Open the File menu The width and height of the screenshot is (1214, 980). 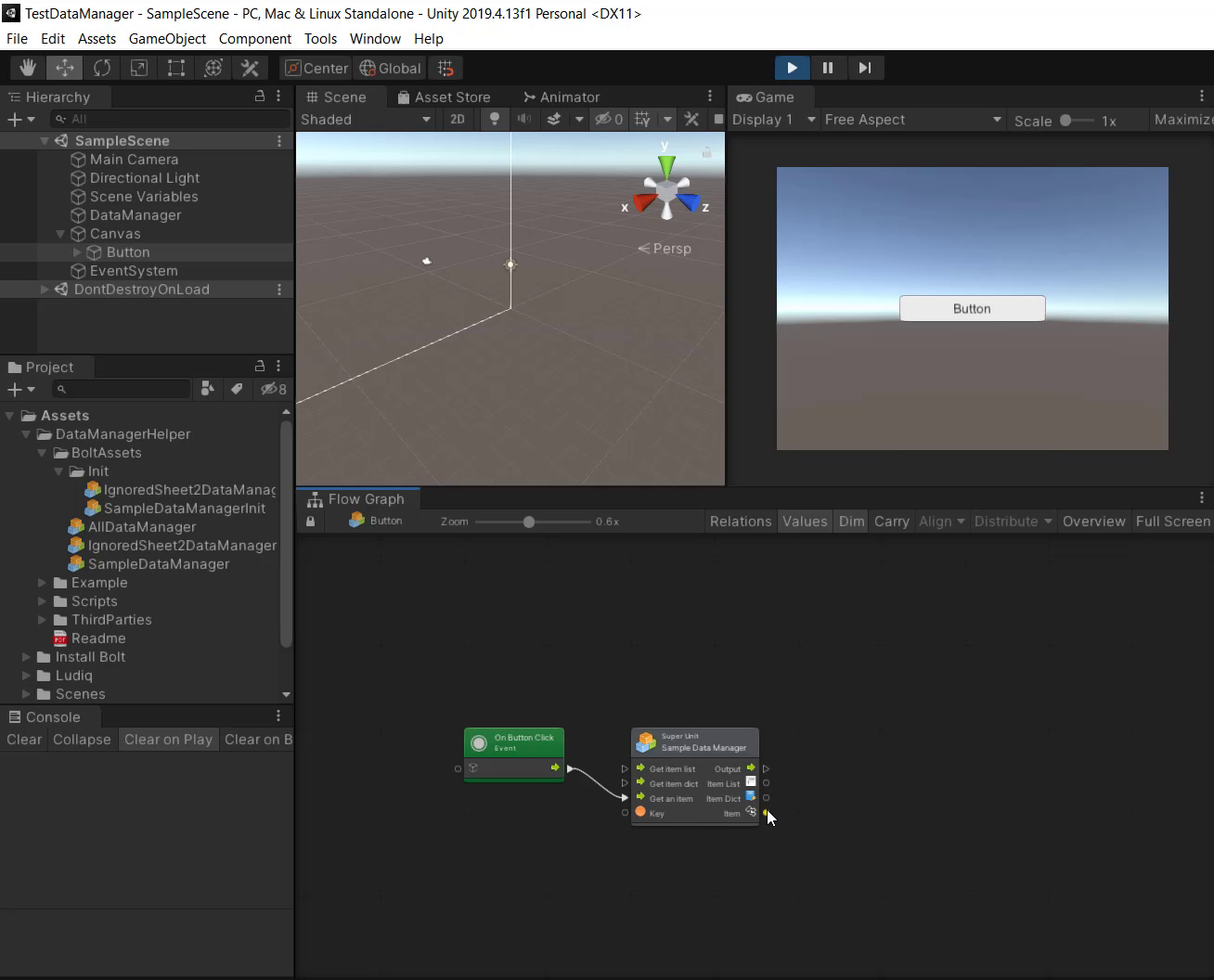(17, 38)
